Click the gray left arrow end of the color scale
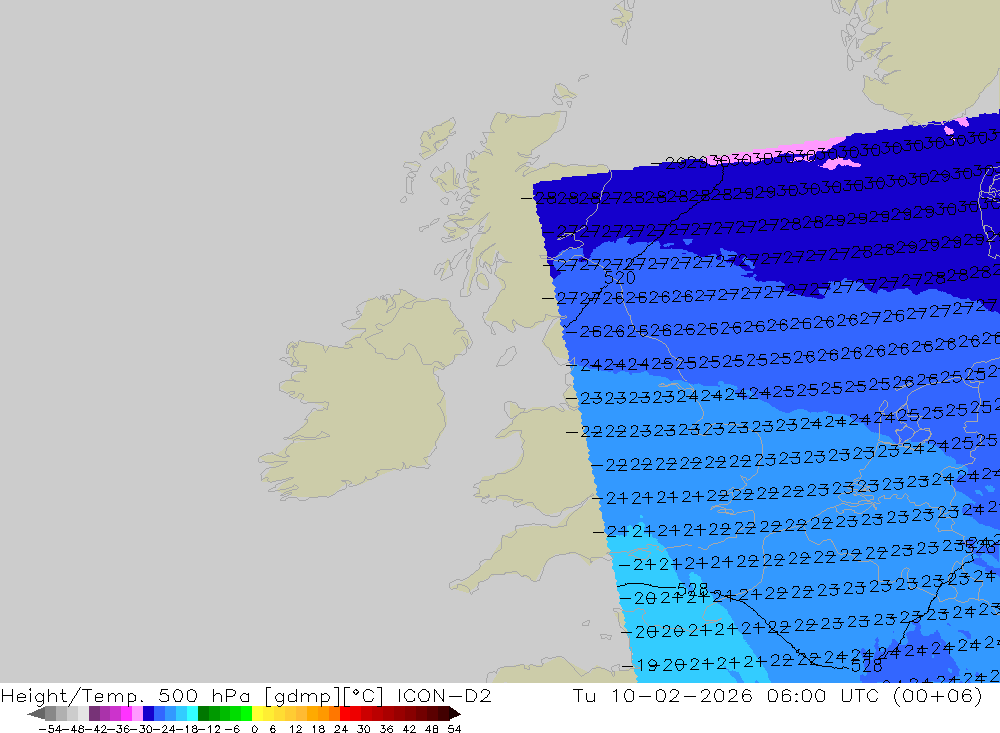Image resolution: width=1000 pixels, height=733 pixels. [x=36, y=714]
